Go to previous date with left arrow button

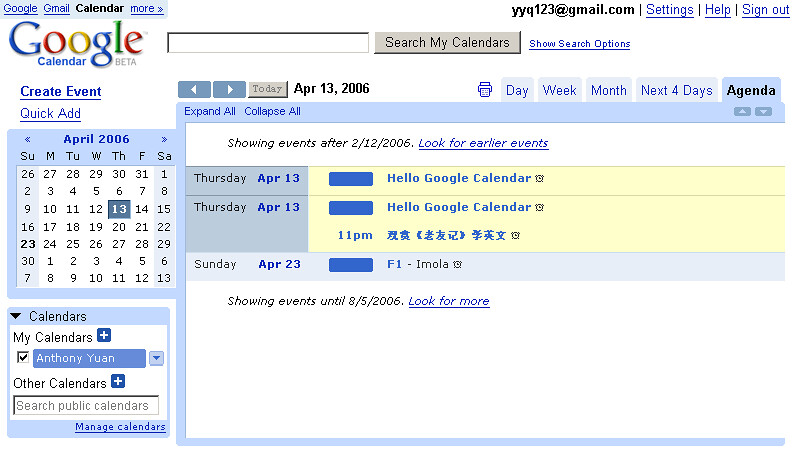point(194,89)
